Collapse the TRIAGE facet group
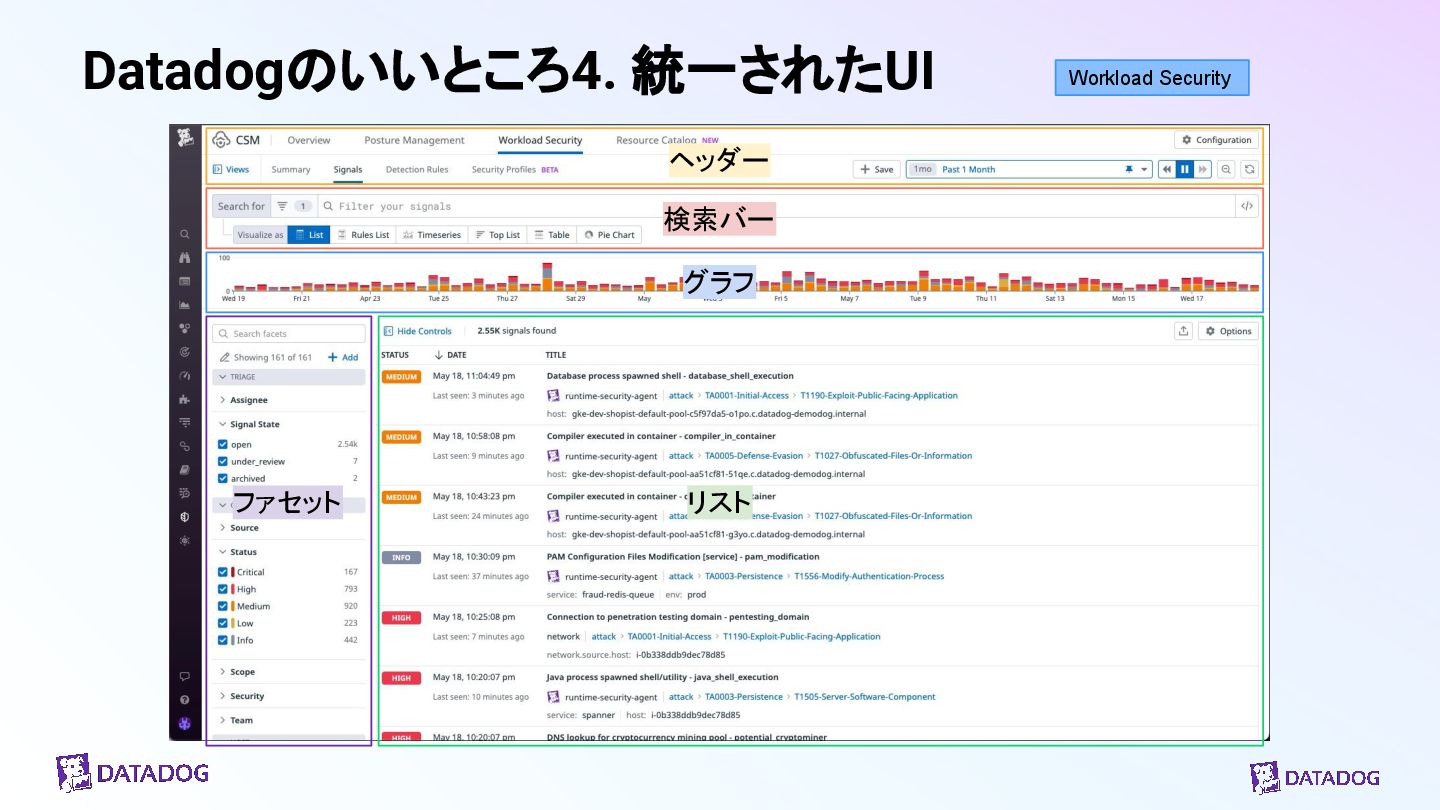 pos(289,377)
